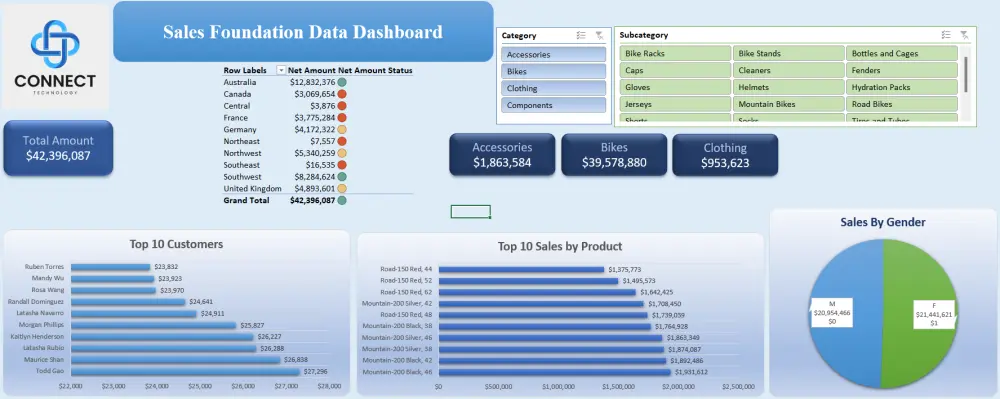Click the $27,296 data label

[316, 372]
